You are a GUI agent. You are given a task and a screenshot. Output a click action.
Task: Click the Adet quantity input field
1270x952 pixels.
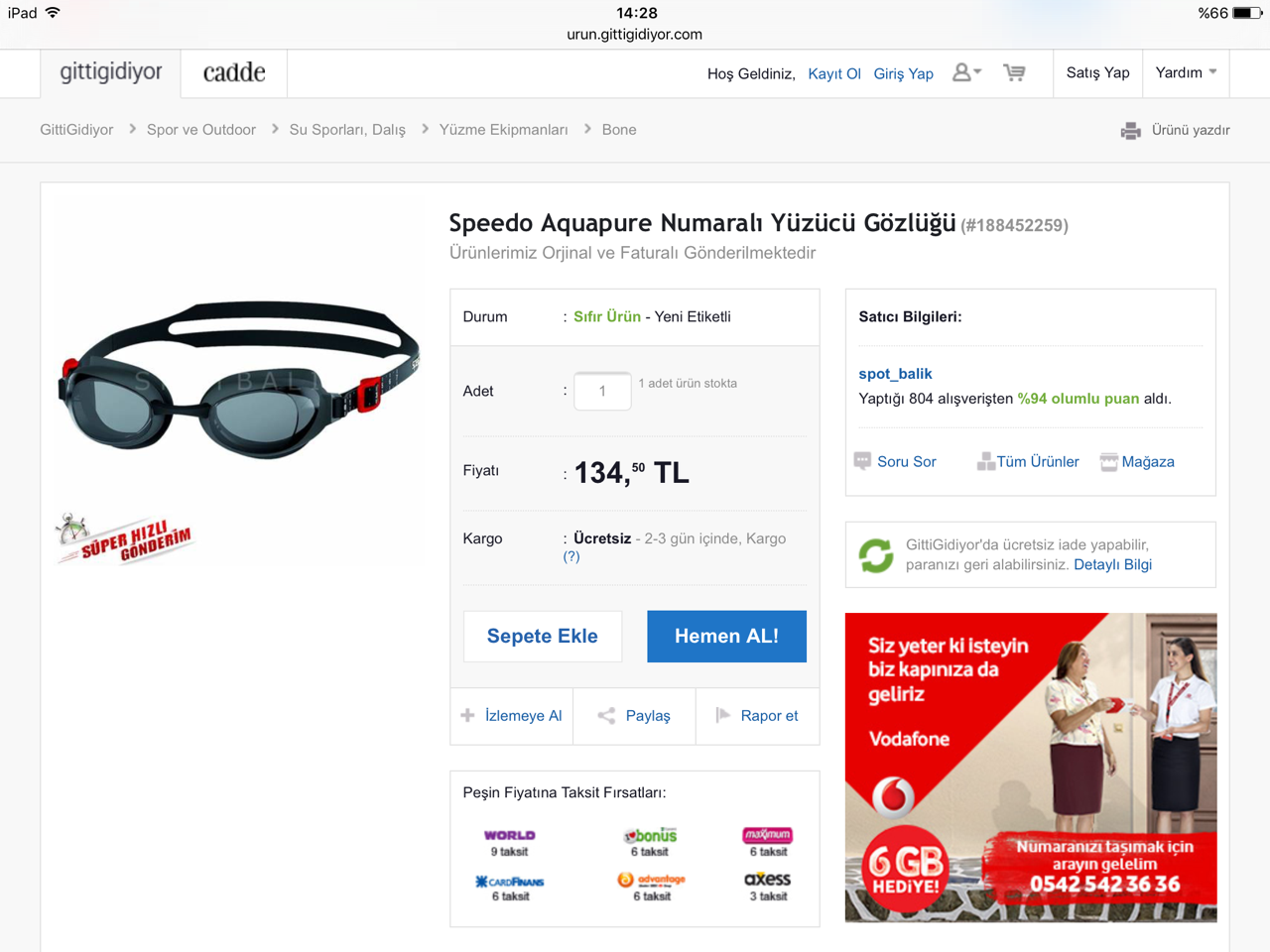pos(602,391)
